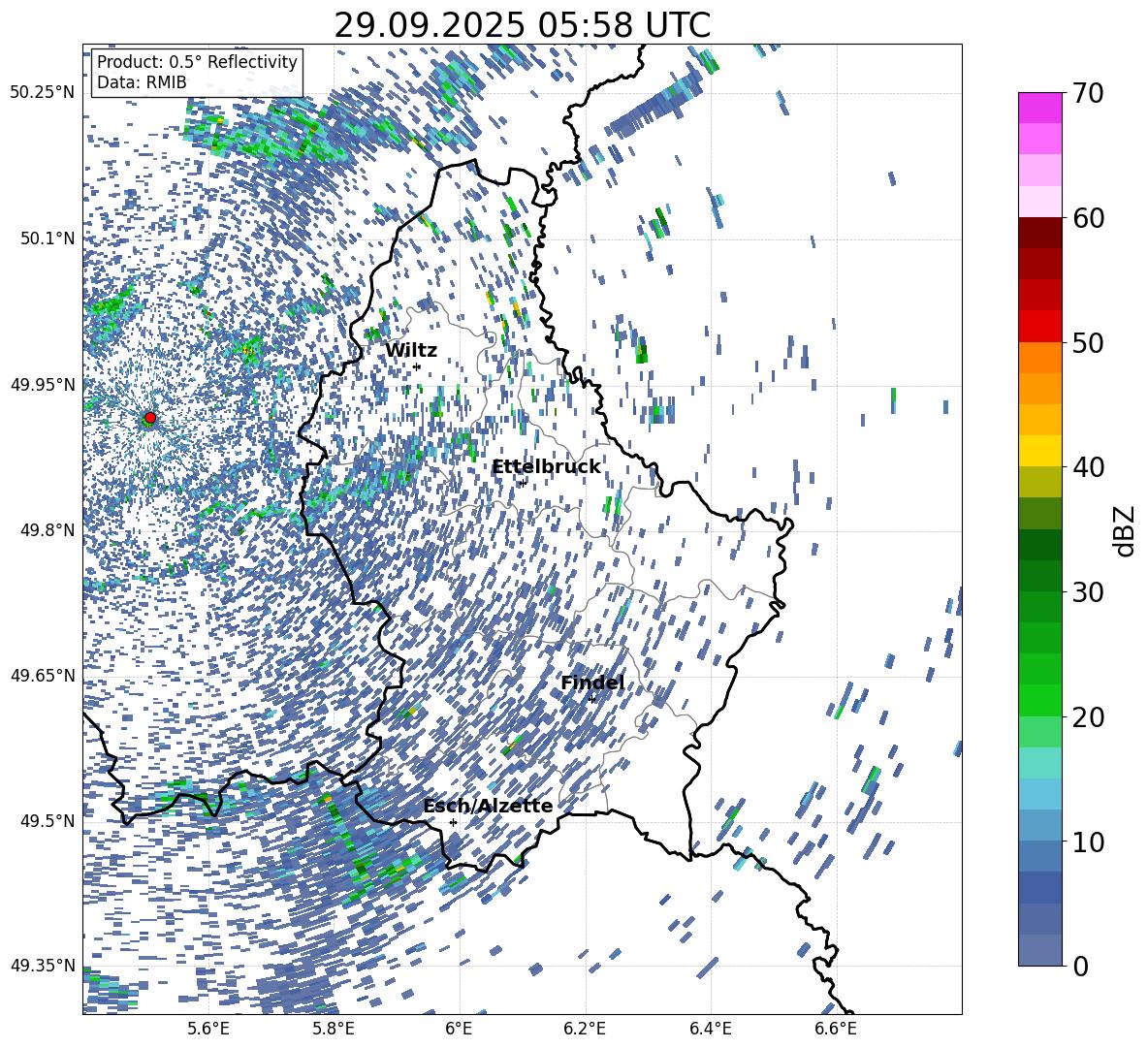The image size is (1148, 1048).
Task: Click the 49.8°N latitude tick label
Action: pos(47,530)
